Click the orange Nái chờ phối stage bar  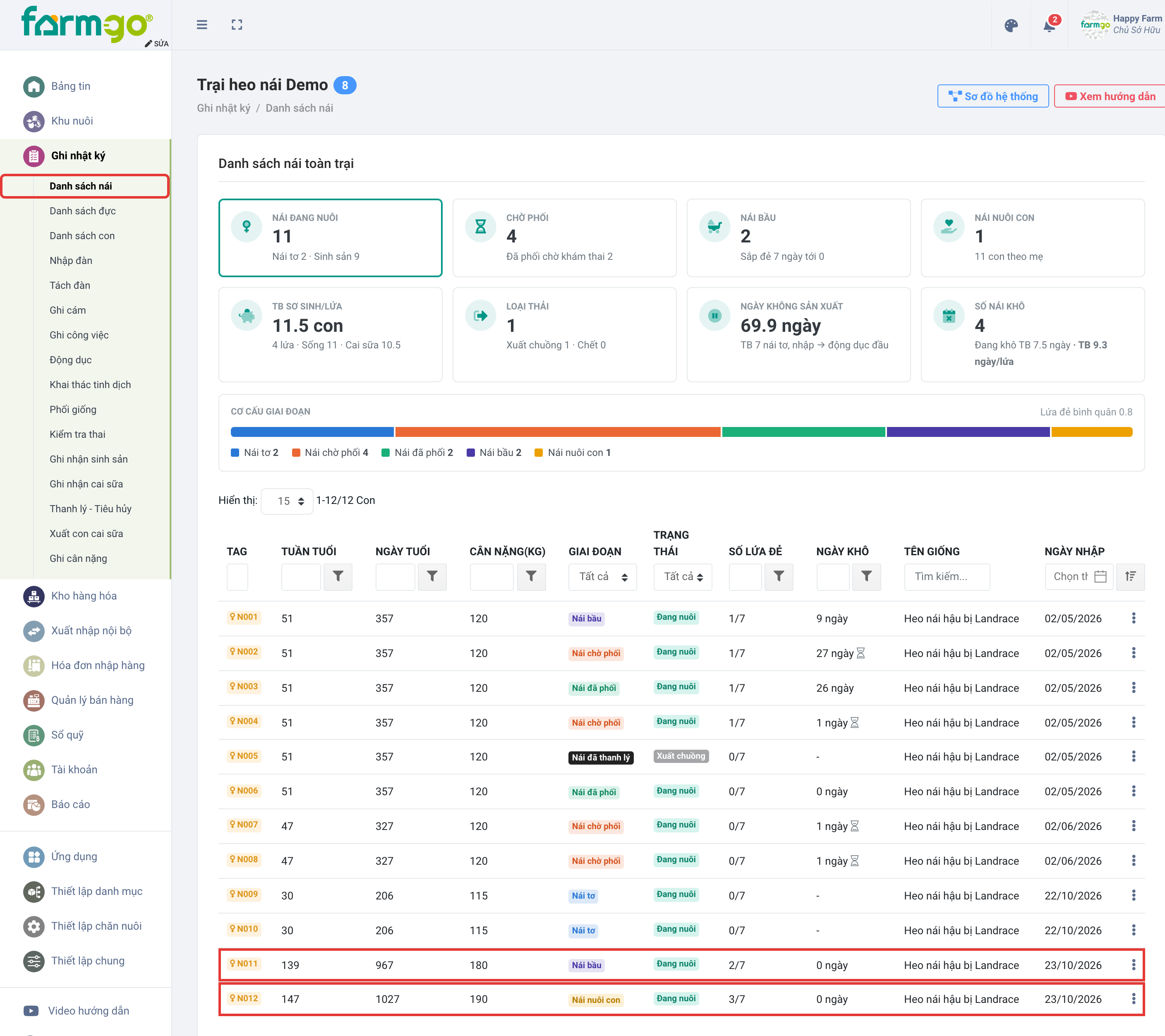point(558,432)
